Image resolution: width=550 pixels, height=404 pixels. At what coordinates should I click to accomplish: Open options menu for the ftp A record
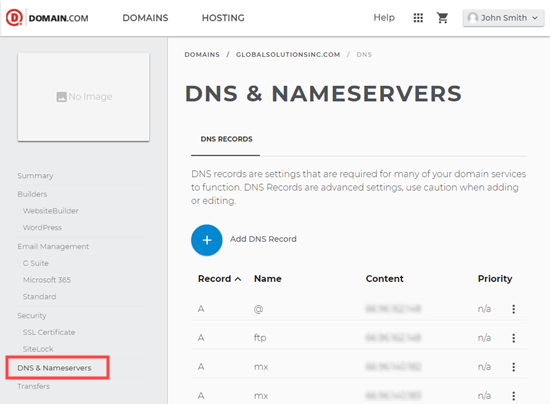click(514, 338)
